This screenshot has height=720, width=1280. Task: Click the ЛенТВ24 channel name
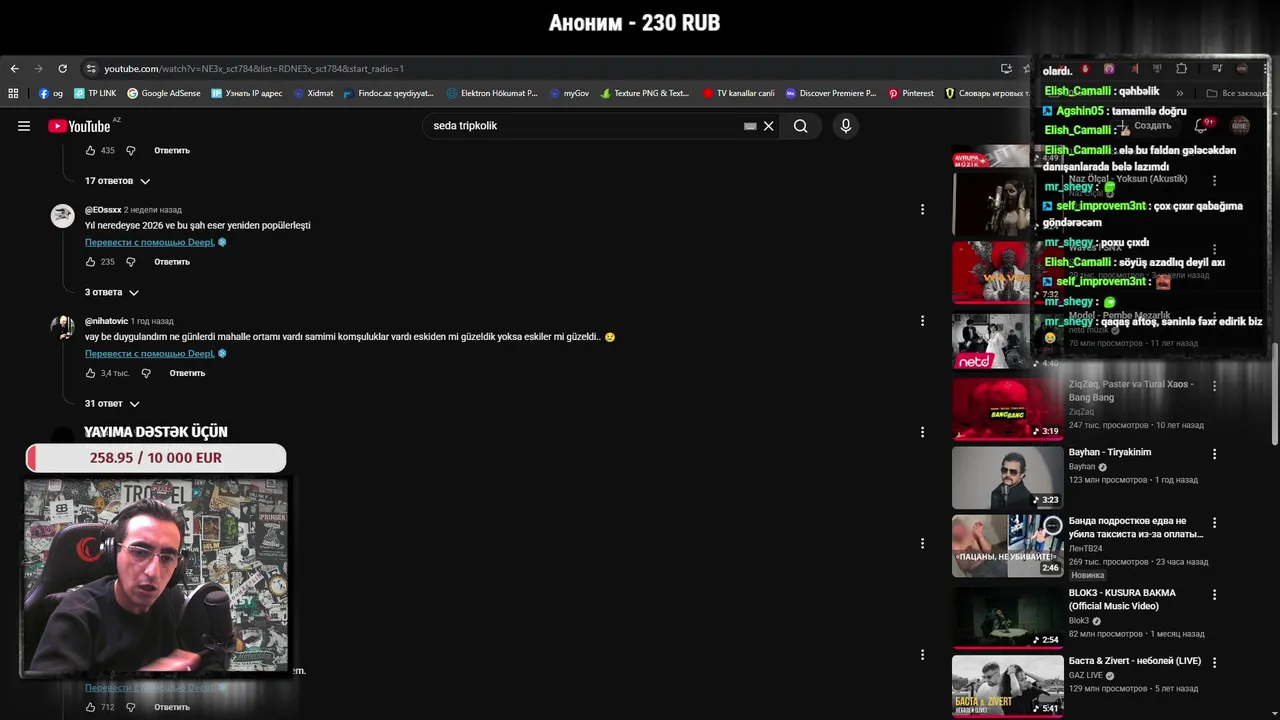click(x=1085, y=548)
